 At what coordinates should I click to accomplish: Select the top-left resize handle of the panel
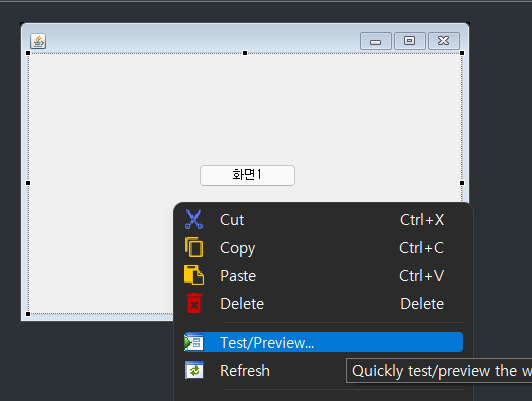[x=28, y=53]
